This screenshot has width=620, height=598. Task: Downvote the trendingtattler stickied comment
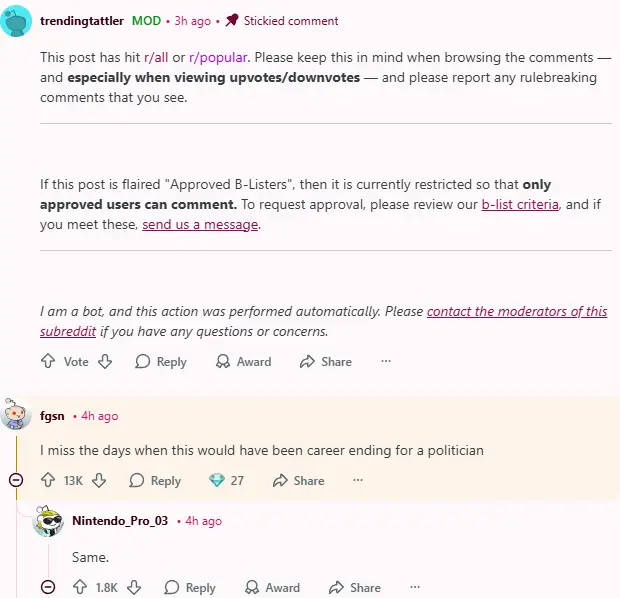(x=105, y=361)
